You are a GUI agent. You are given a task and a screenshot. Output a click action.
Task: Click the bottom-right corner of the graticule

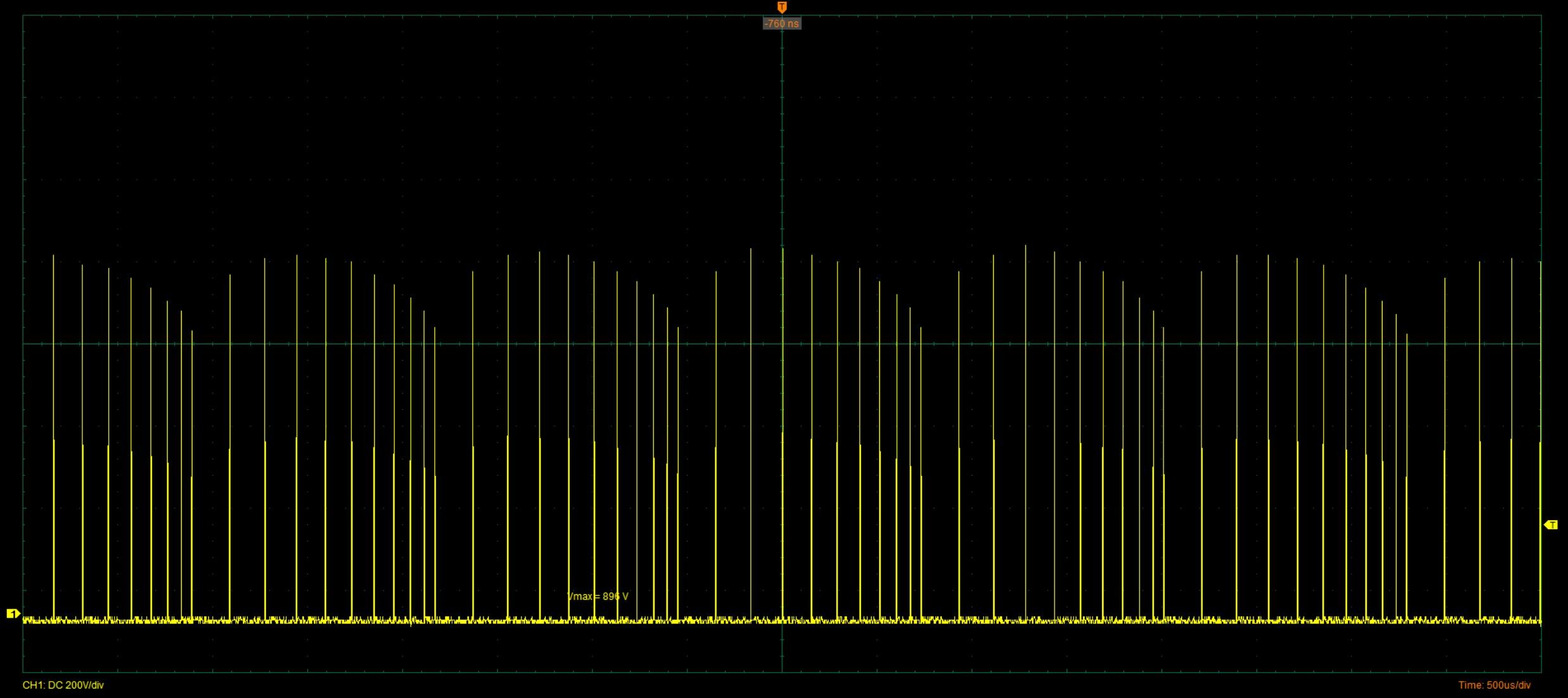(1541, 671)
